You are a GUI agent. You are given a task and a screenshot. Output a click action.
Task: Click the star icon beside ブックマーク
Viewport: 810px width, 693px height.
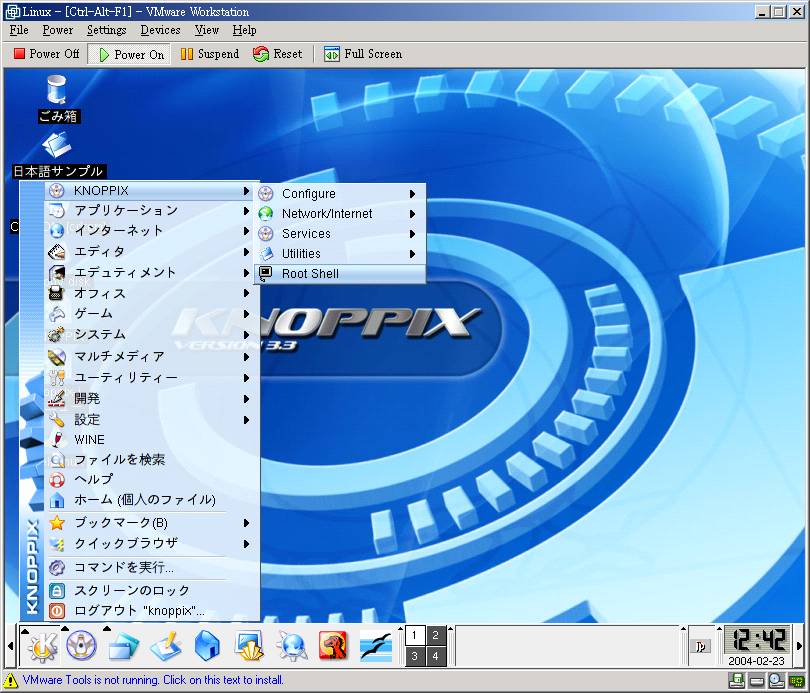click(x=57, y=523)
